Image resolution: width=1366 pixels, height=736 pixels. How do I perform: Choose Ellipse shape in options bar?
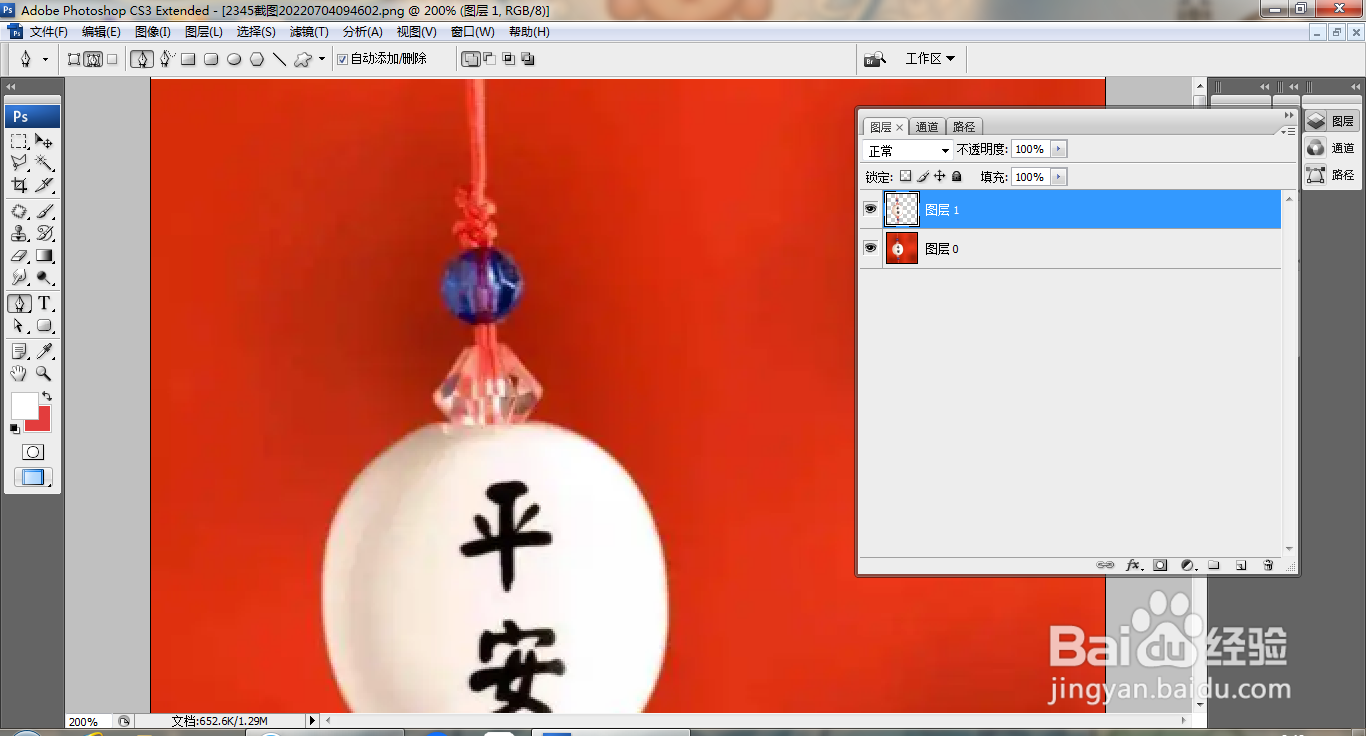point(234,59)
